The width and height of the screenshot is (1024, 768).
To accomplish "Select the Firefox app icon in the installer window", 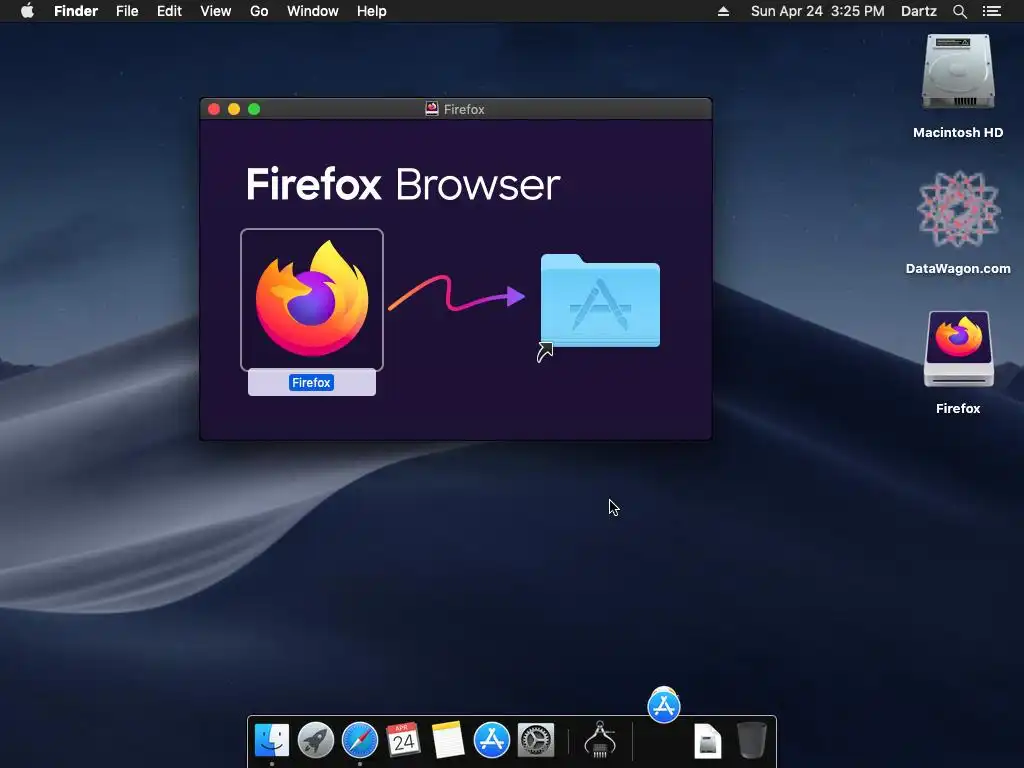I will (312, 300).
